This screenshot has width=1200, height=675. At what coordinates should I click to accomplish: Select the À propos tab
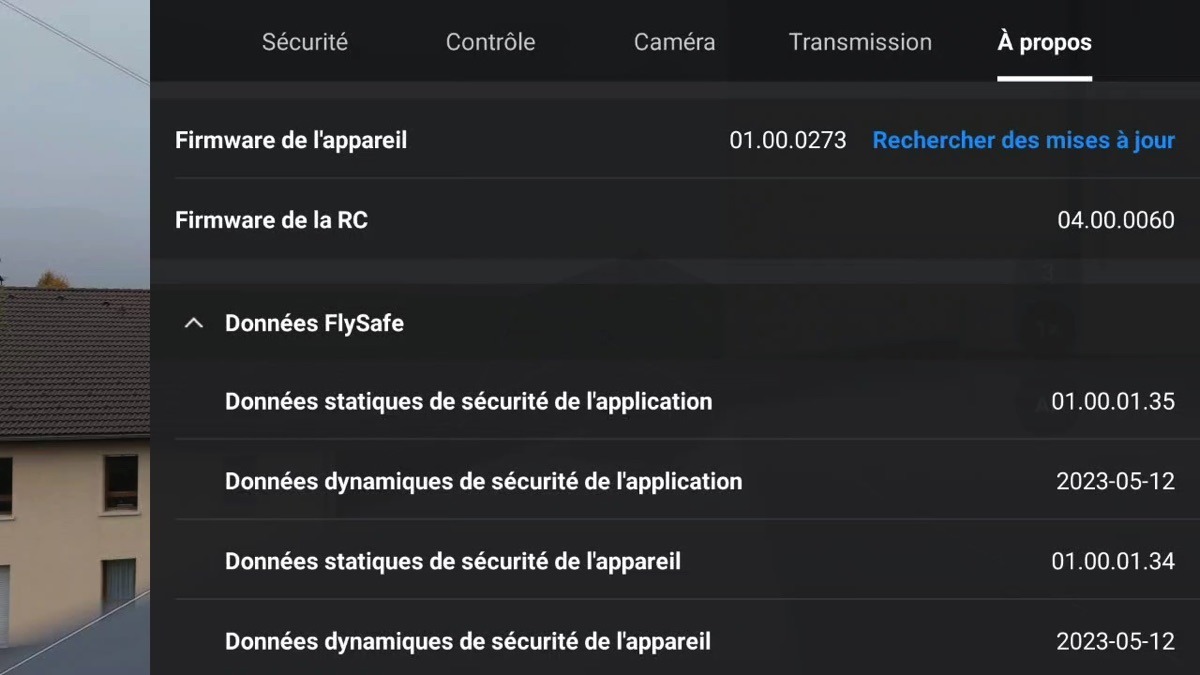[1044, 42]
